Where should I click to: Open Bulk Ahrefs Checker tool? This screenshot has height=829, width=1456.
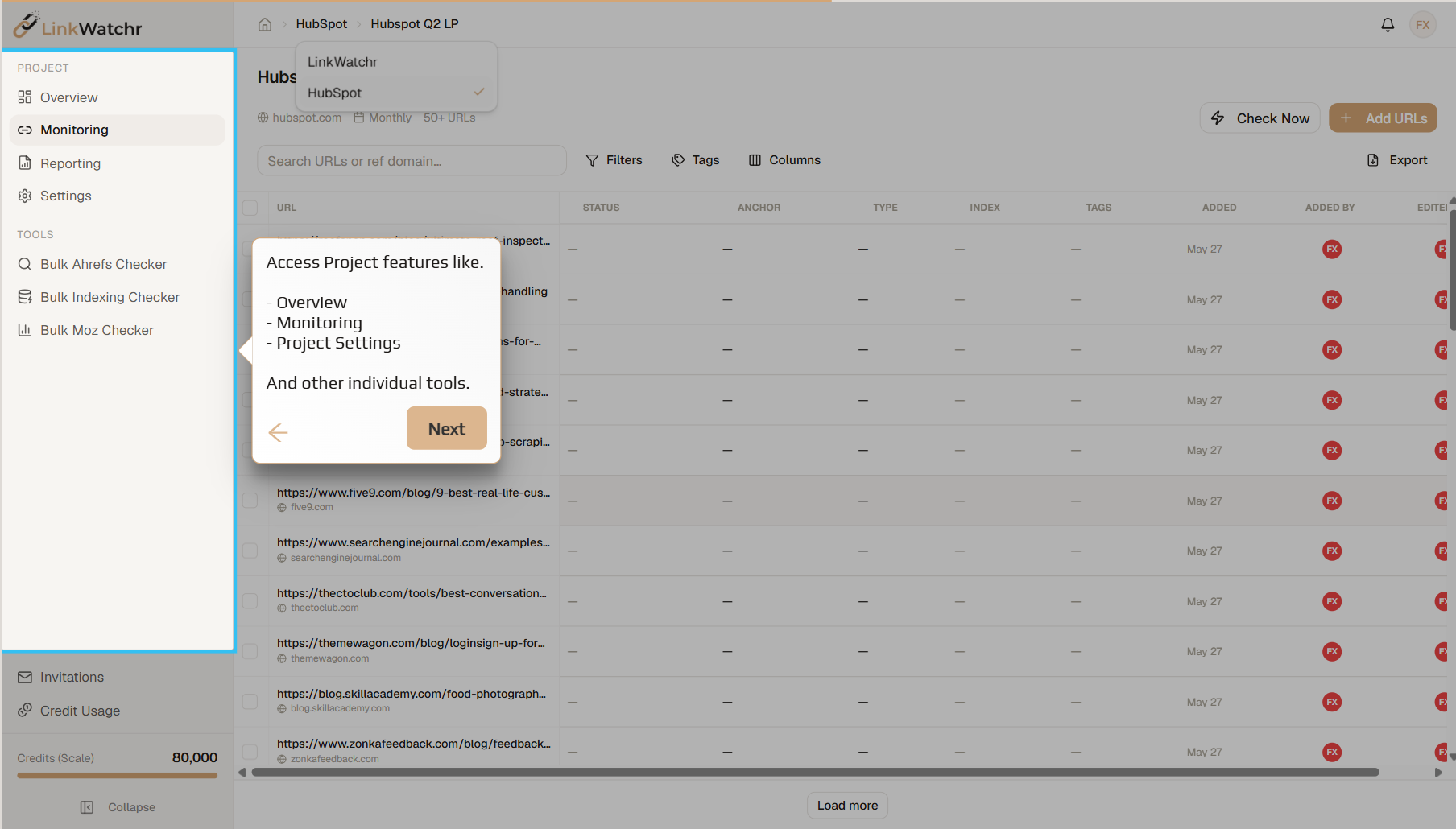click(x=118, y=264)
